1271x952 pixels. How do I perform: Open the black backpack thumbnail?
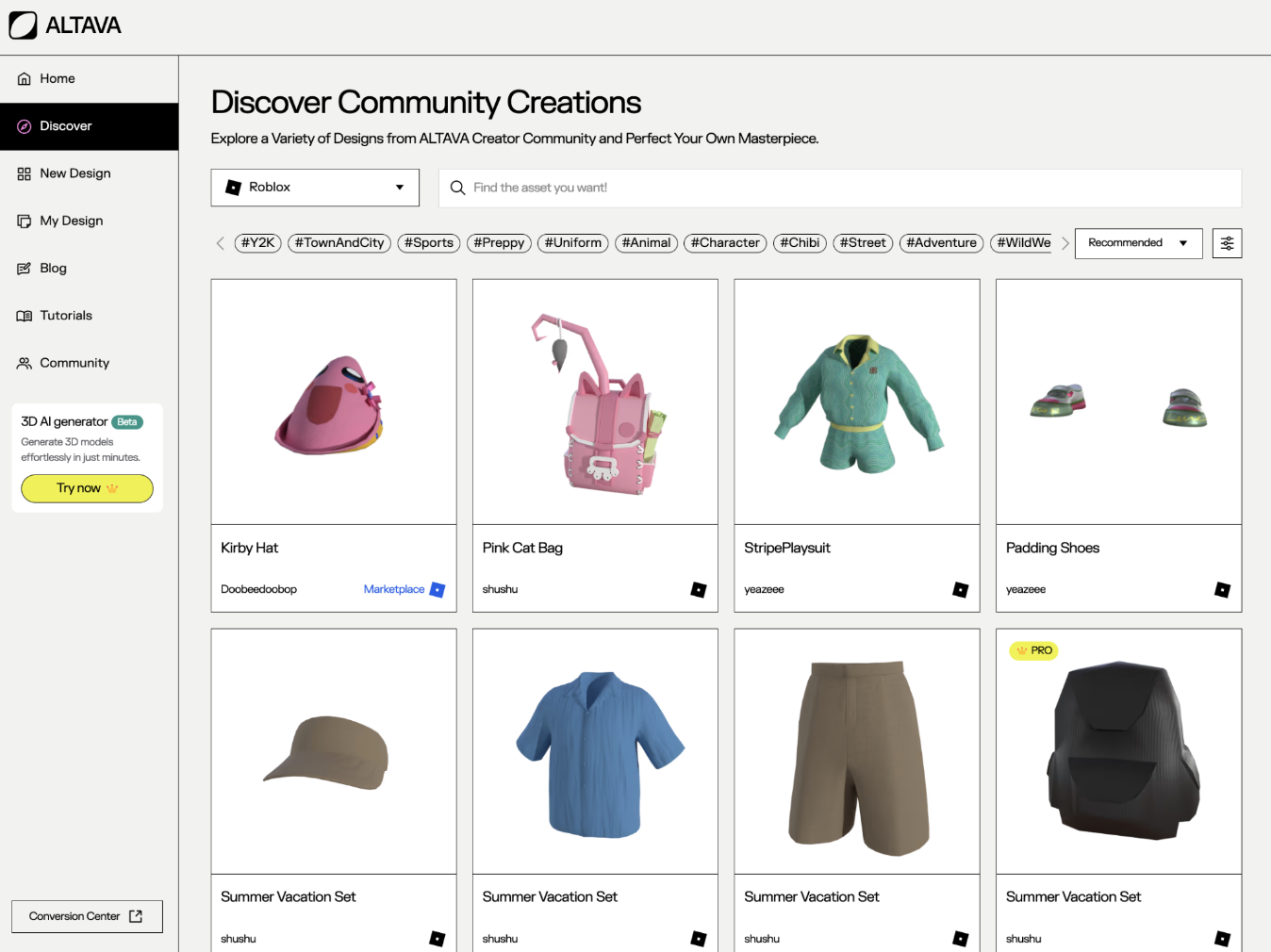(1118, 751)
